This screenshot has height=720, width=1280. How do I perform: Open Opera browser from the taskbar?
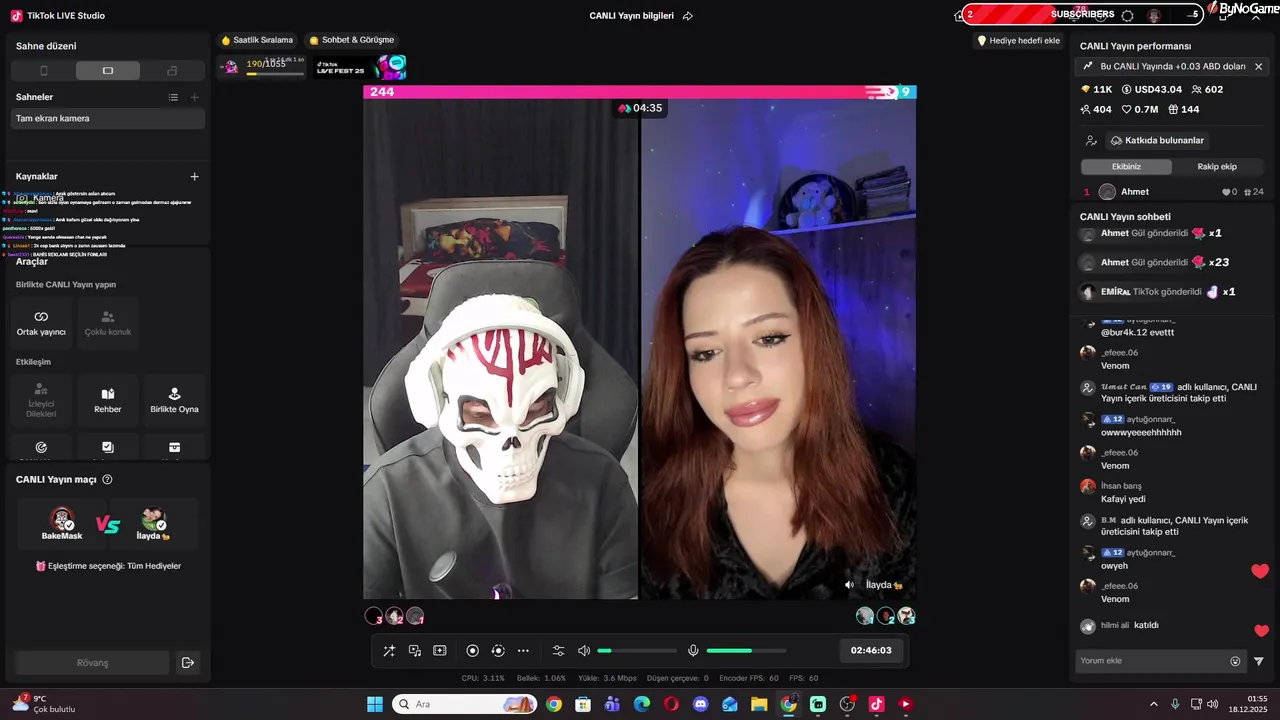pyautogui.click(x=671, y=704)
